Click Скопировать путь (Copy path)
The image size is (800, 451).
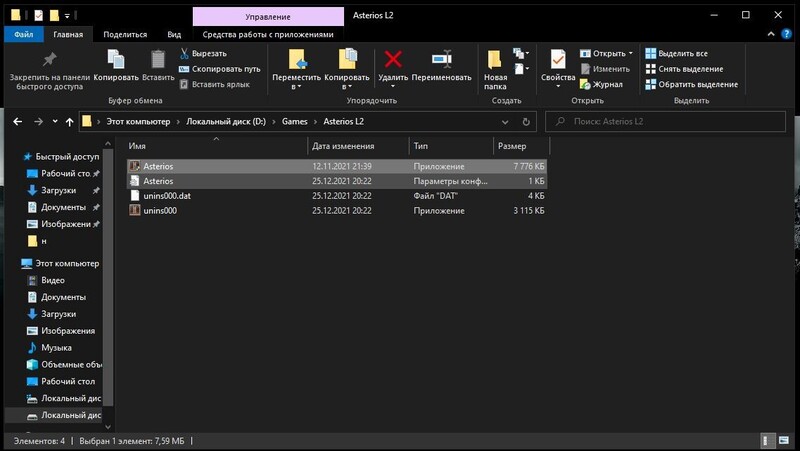coord(219,69)
